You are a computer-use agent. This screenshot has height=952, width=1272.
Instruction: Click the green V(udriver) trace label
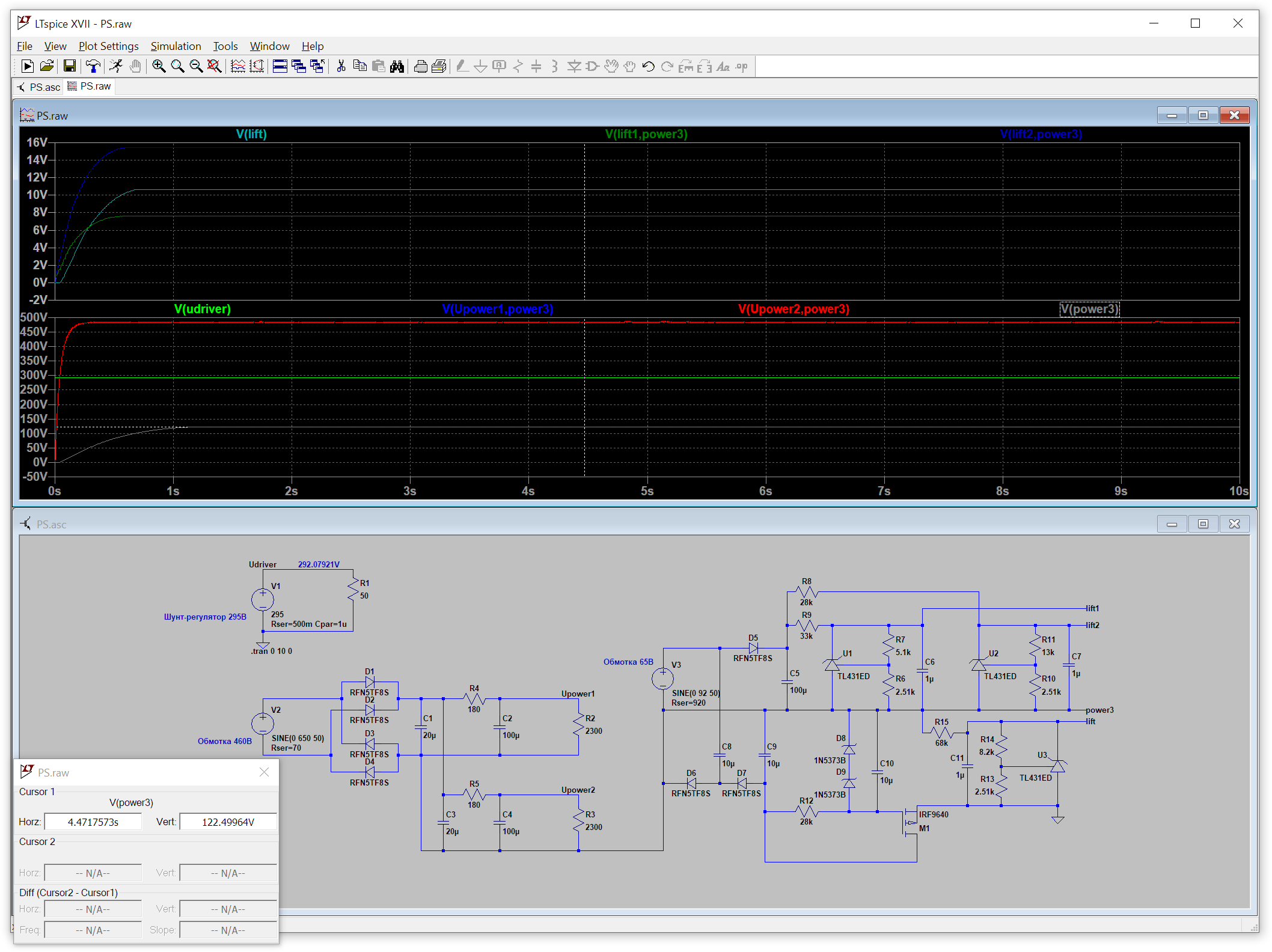tap(202, 309)
